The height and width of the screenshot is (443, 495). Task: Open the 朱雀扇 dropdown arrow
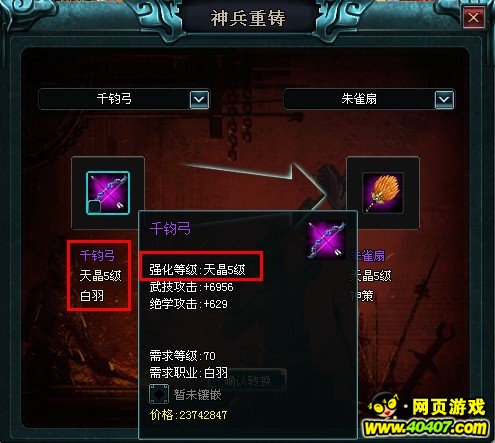point(444,99)
